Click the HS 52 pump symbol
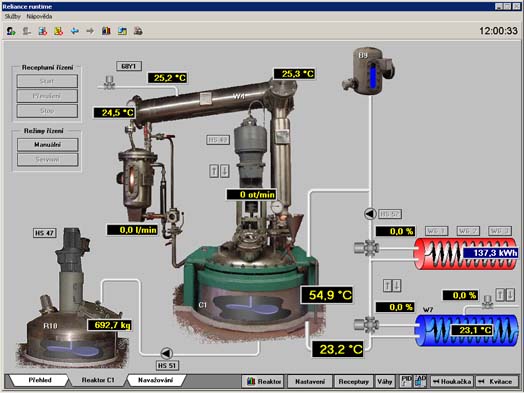 [370, 214]
